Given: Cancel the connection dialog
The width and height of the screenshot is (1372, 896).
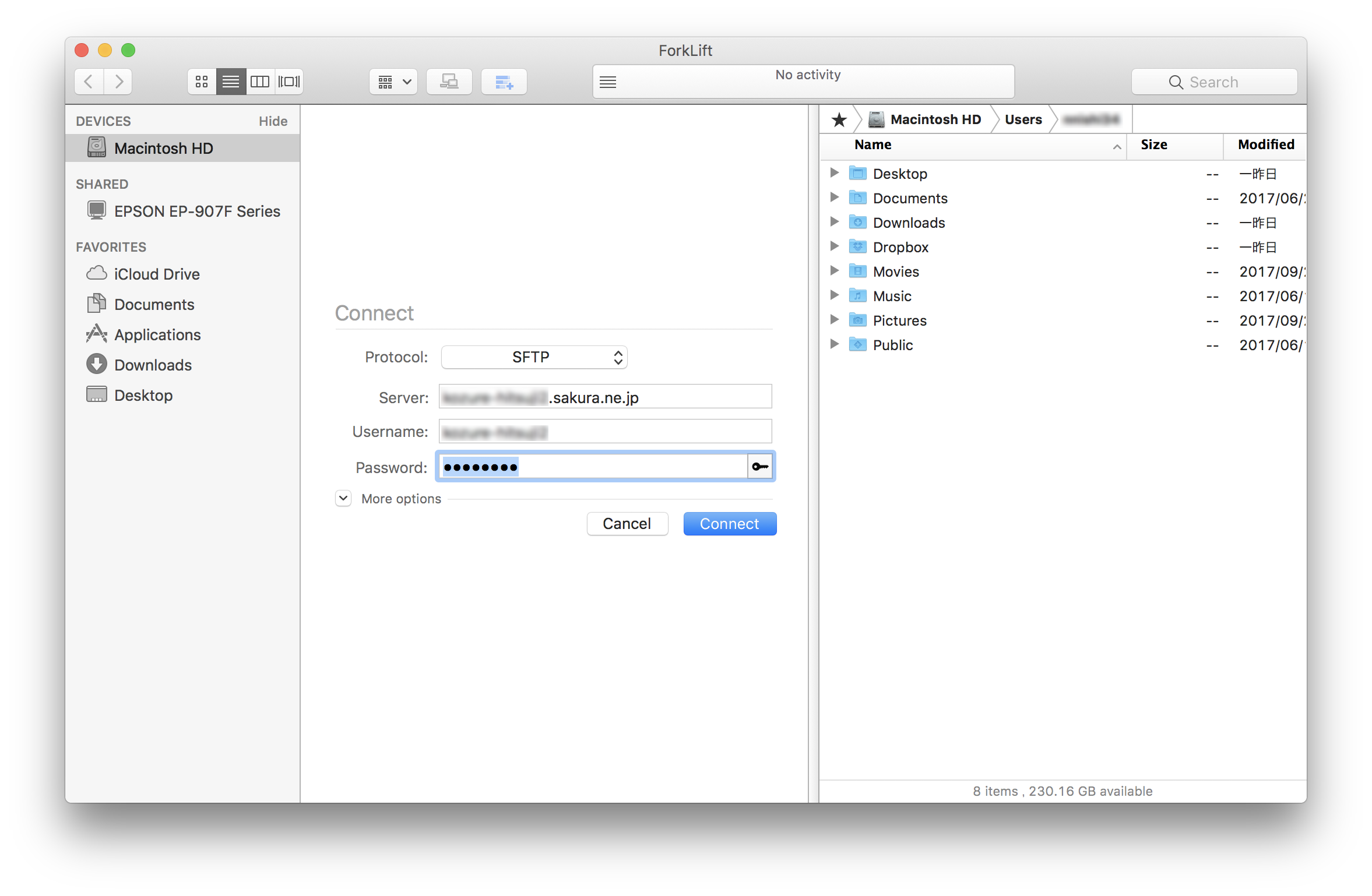Looking at the screenshot, I should coord(627,524).
